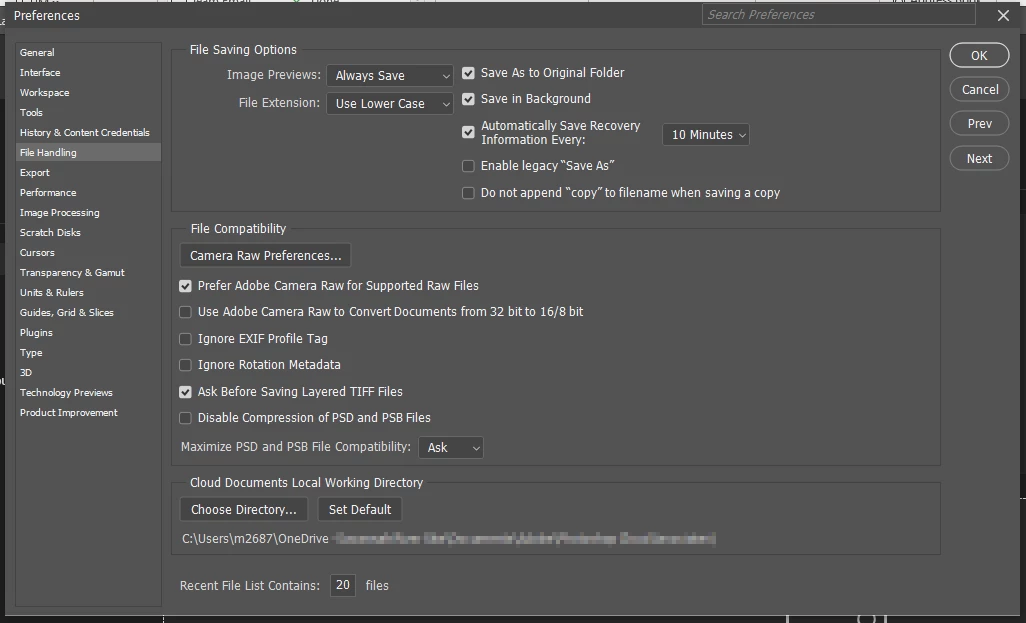
Task: Check Disable Compression of PSD and PSB
Action: point(185,418)
